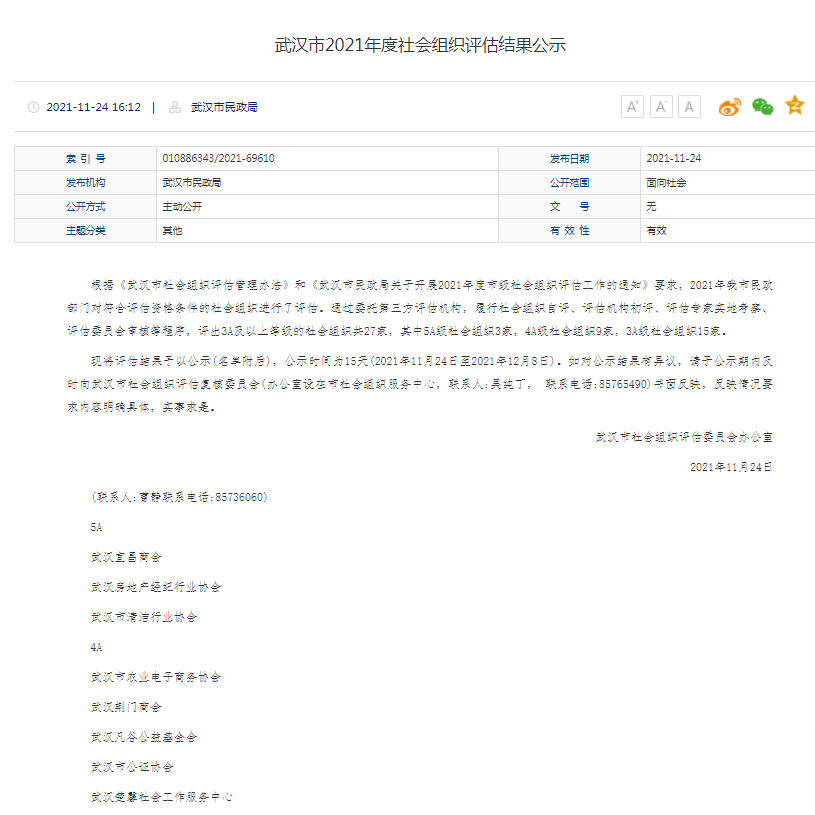Select the contact line with phone 85736060

click(x=179, y=497)
